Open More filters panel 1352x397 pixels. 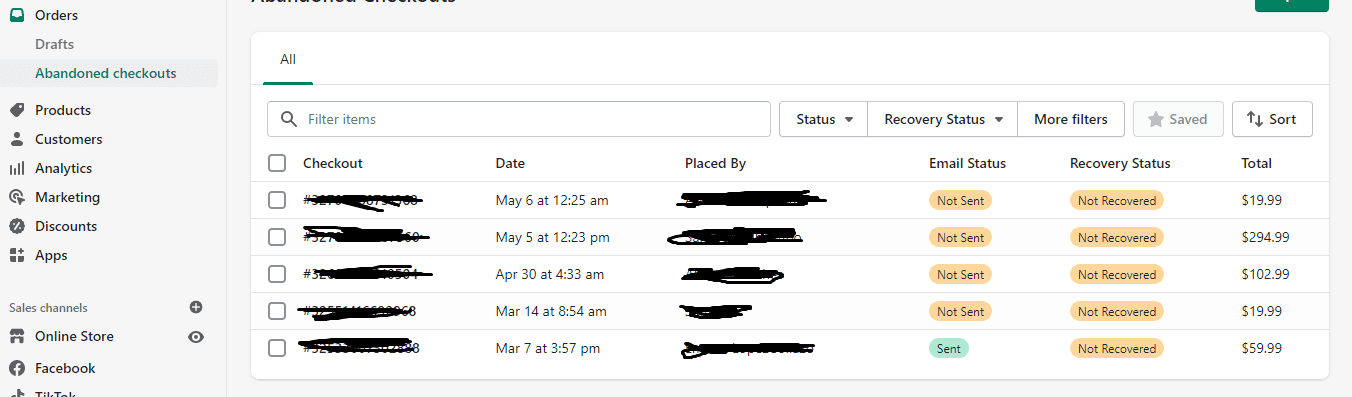(x=1071, y=119)
